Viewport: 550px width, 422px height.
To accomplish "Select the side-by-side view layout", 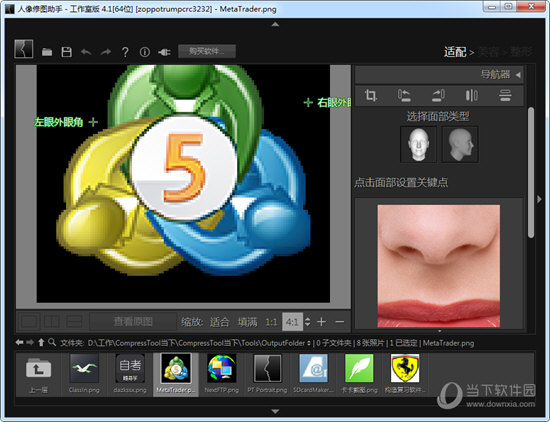I will [x=52, y=322].
